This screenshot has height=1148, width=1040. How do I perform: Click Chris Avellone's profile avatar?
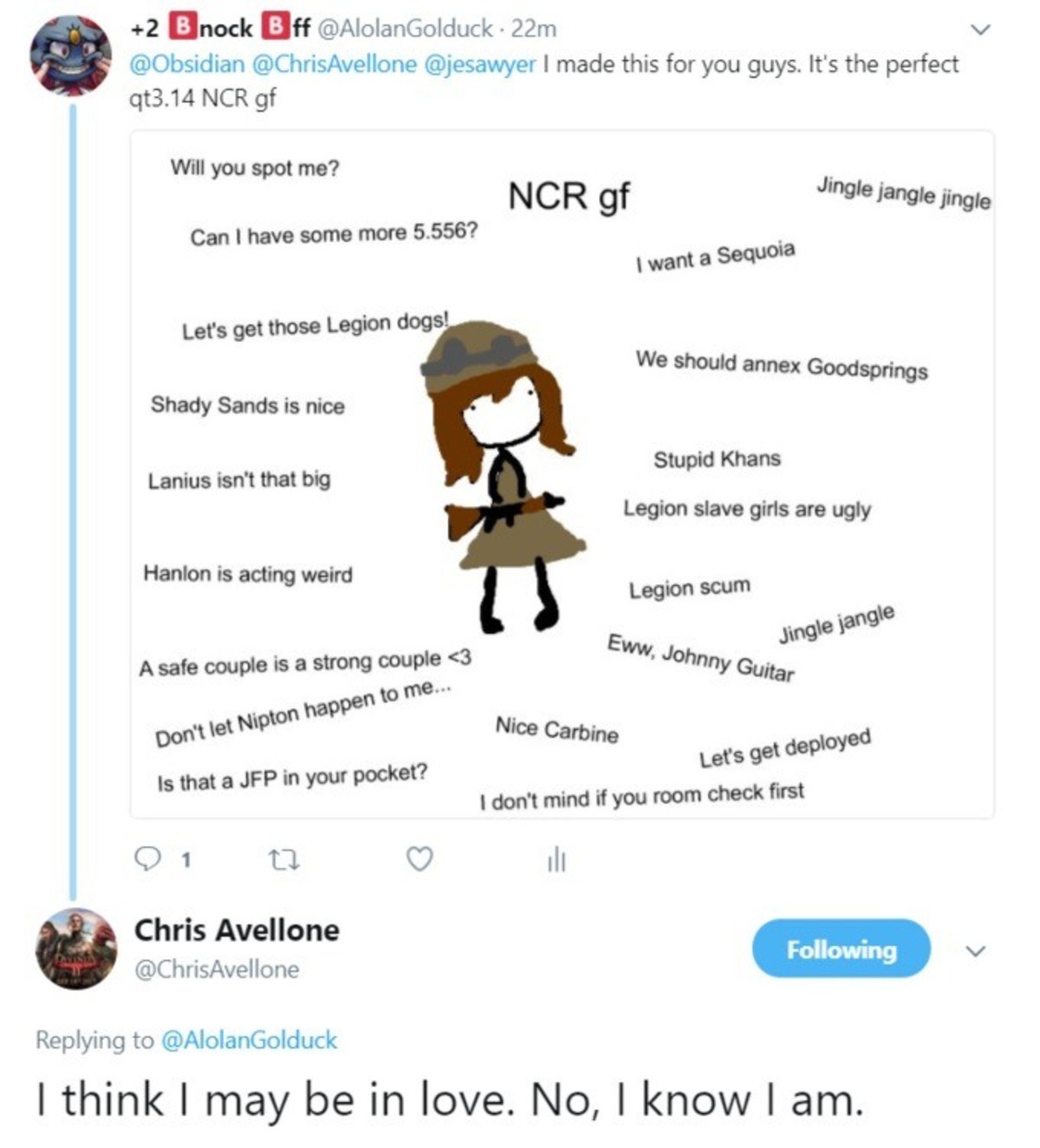pos(75,949)
